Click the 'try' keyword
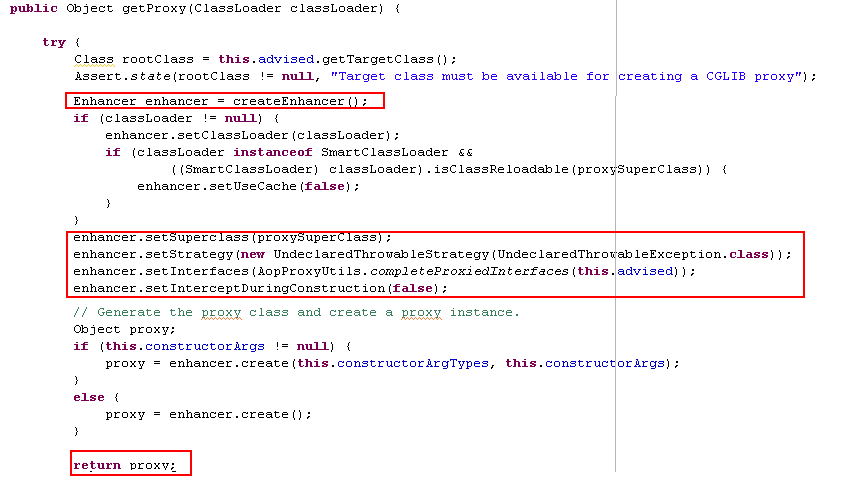Image resolution: width=860 pixels, height=485 pixels. (x=54, y=43)
